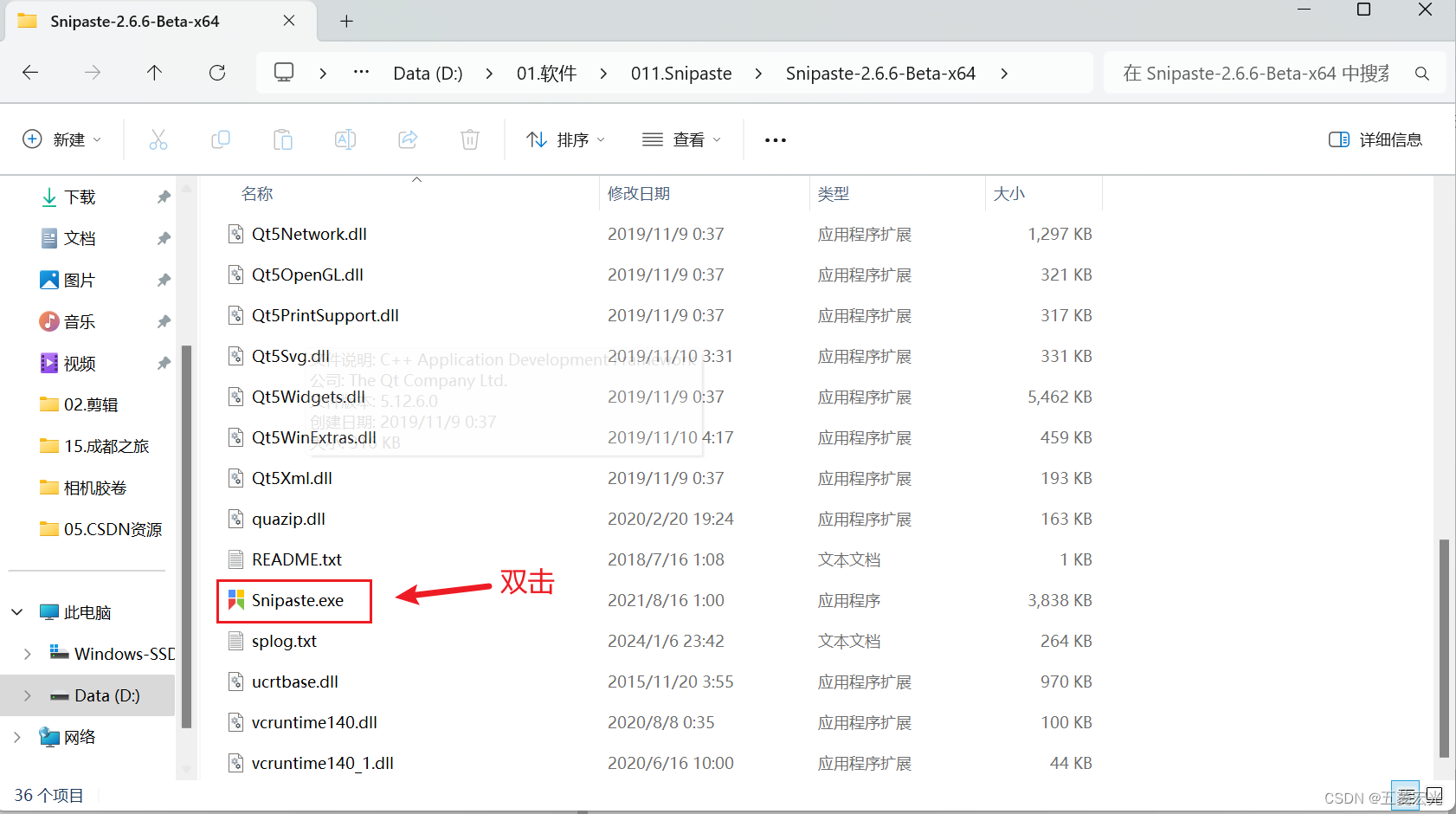This screenshot has height=814, width=1456.
Task: Open 05.CSDN资源 folder in sidebar
Action: [x=113, y=529]
